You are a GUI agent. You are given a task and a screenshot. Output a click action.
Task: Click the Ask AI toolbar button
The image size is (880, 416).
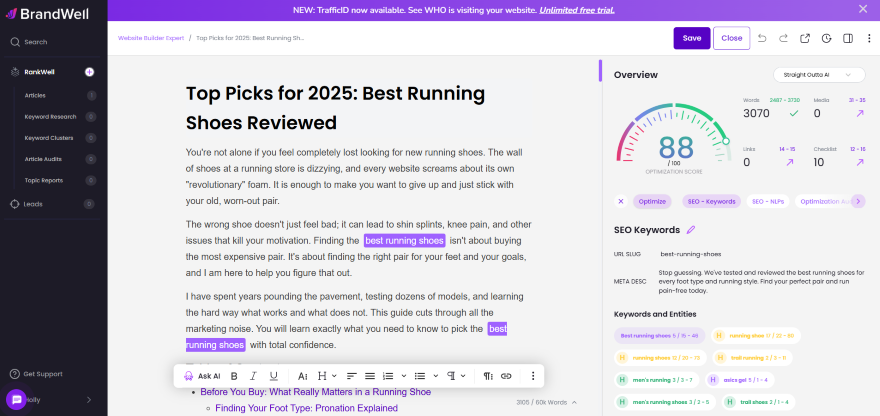(x=202, y=376)
